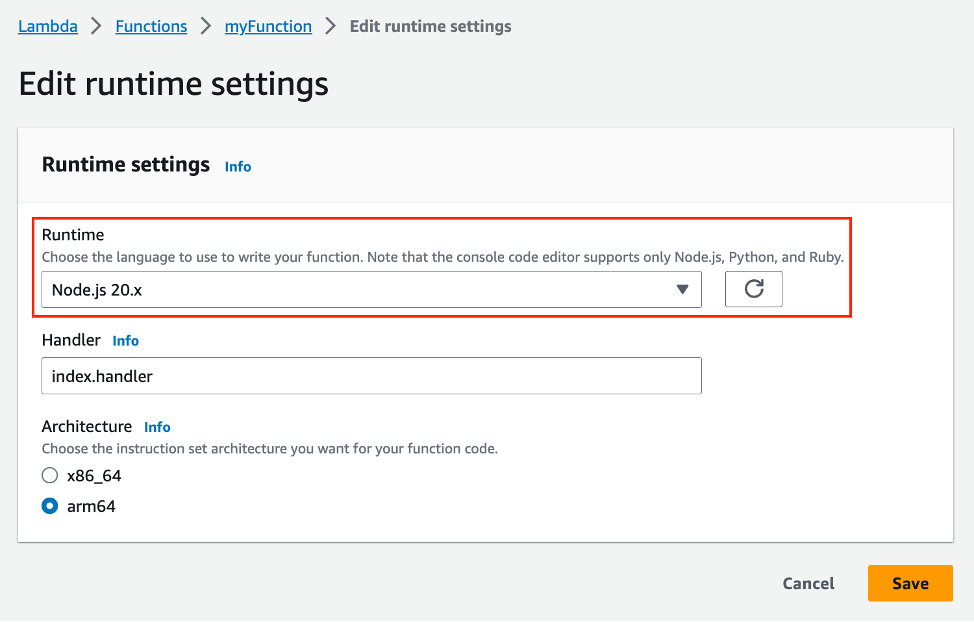Open the Runtime settings Info link
The height and width of the screenshot is (622, 974).
click(x=238, y=166)
